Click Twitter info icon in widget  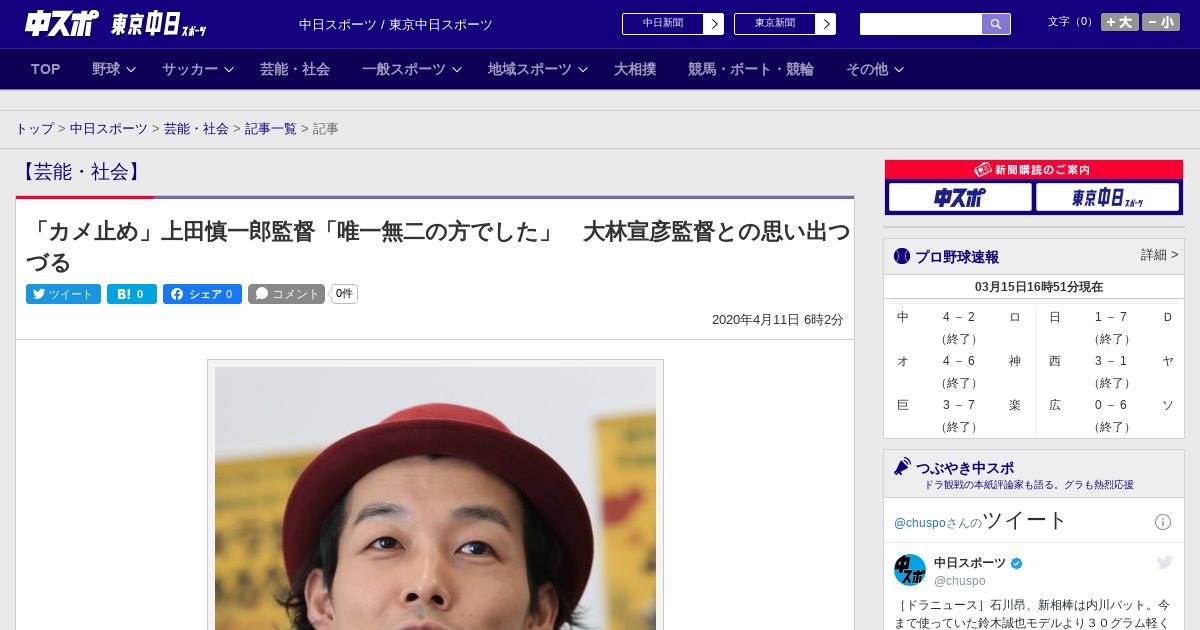tap(1163, 522)
